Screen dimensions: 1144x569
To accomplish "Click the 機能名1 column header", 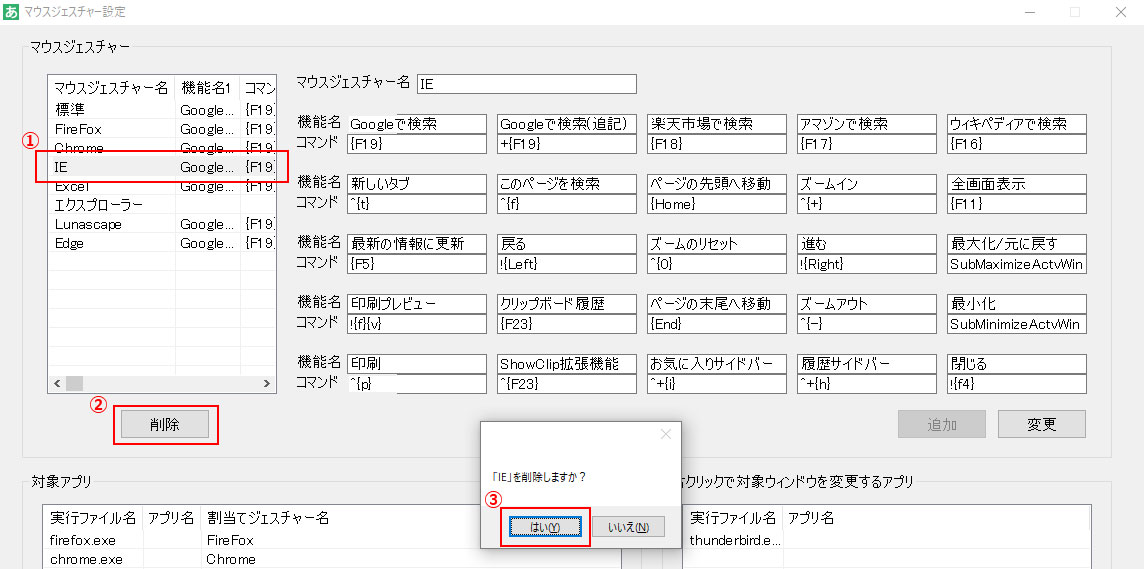I will pyautogui.click(x=208, y=88).
